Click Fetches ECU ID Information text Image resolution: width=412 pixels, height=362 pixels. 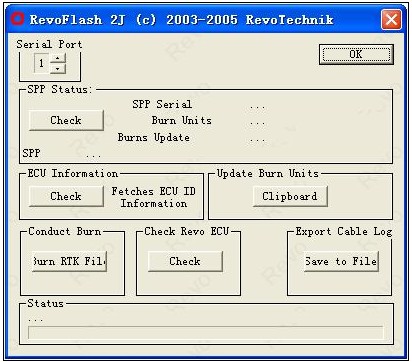point(153,197)
